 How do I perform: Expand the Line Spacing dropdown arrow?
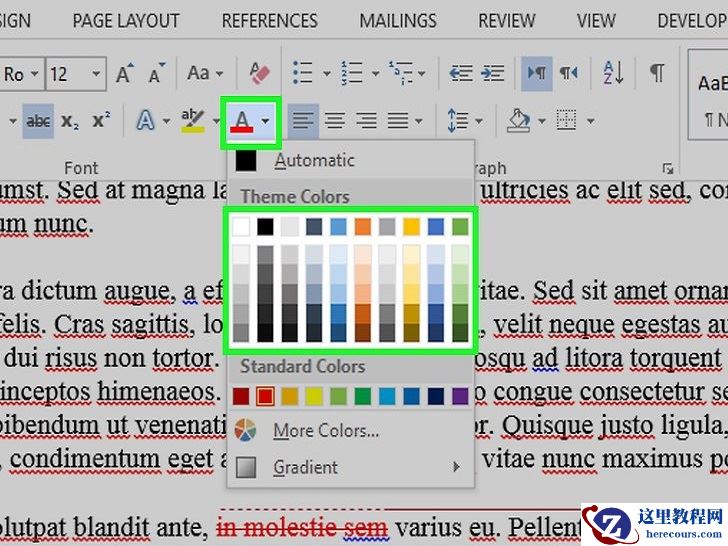click(479, 121)
